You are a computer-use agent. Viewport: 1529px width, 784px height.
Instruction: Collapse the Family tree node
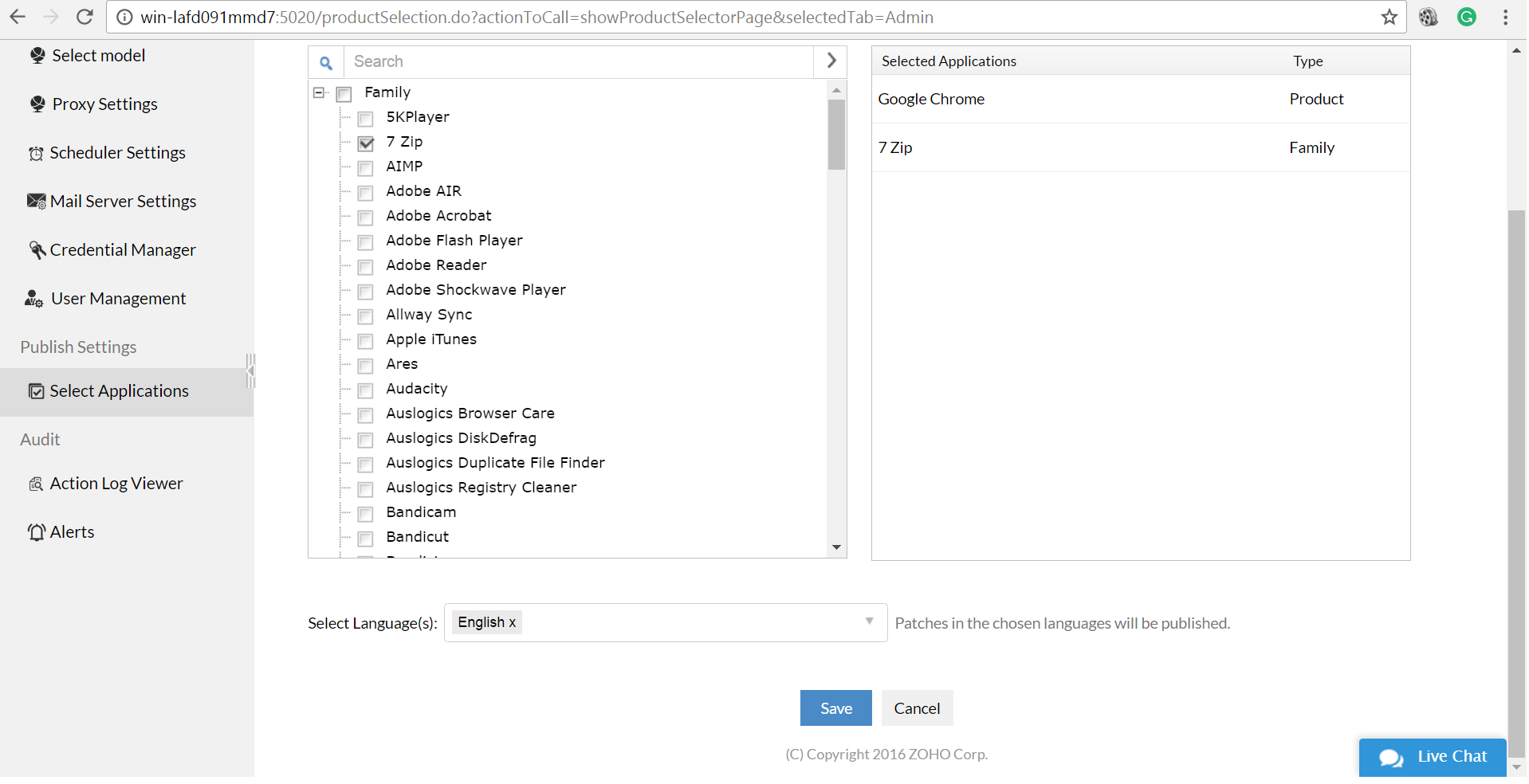318,93
